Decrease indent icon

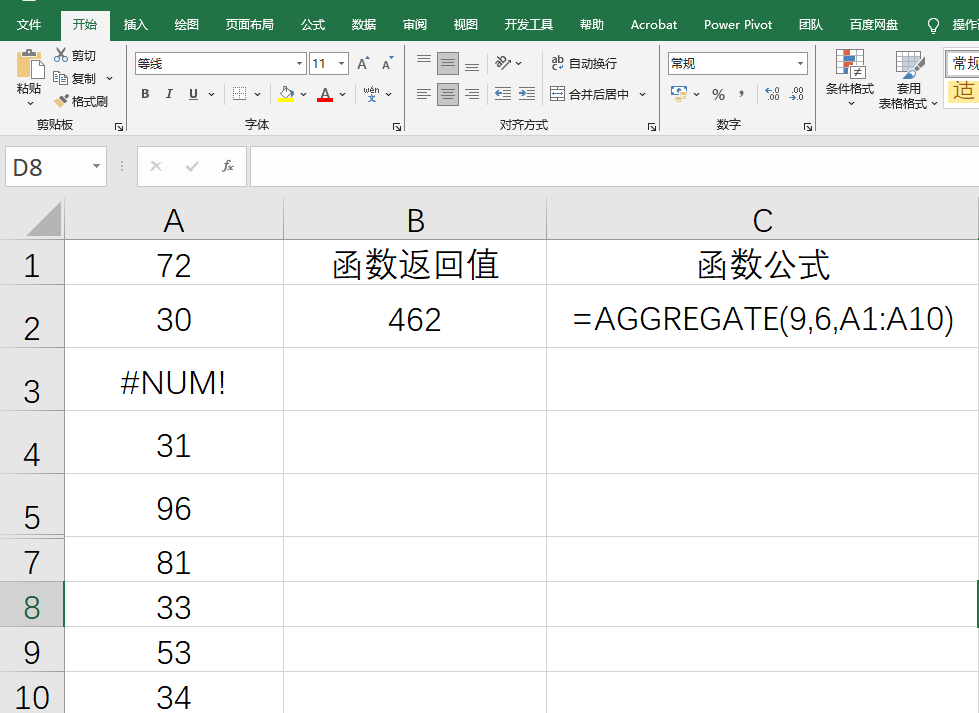pyautogui.click(x=503, y=94)
